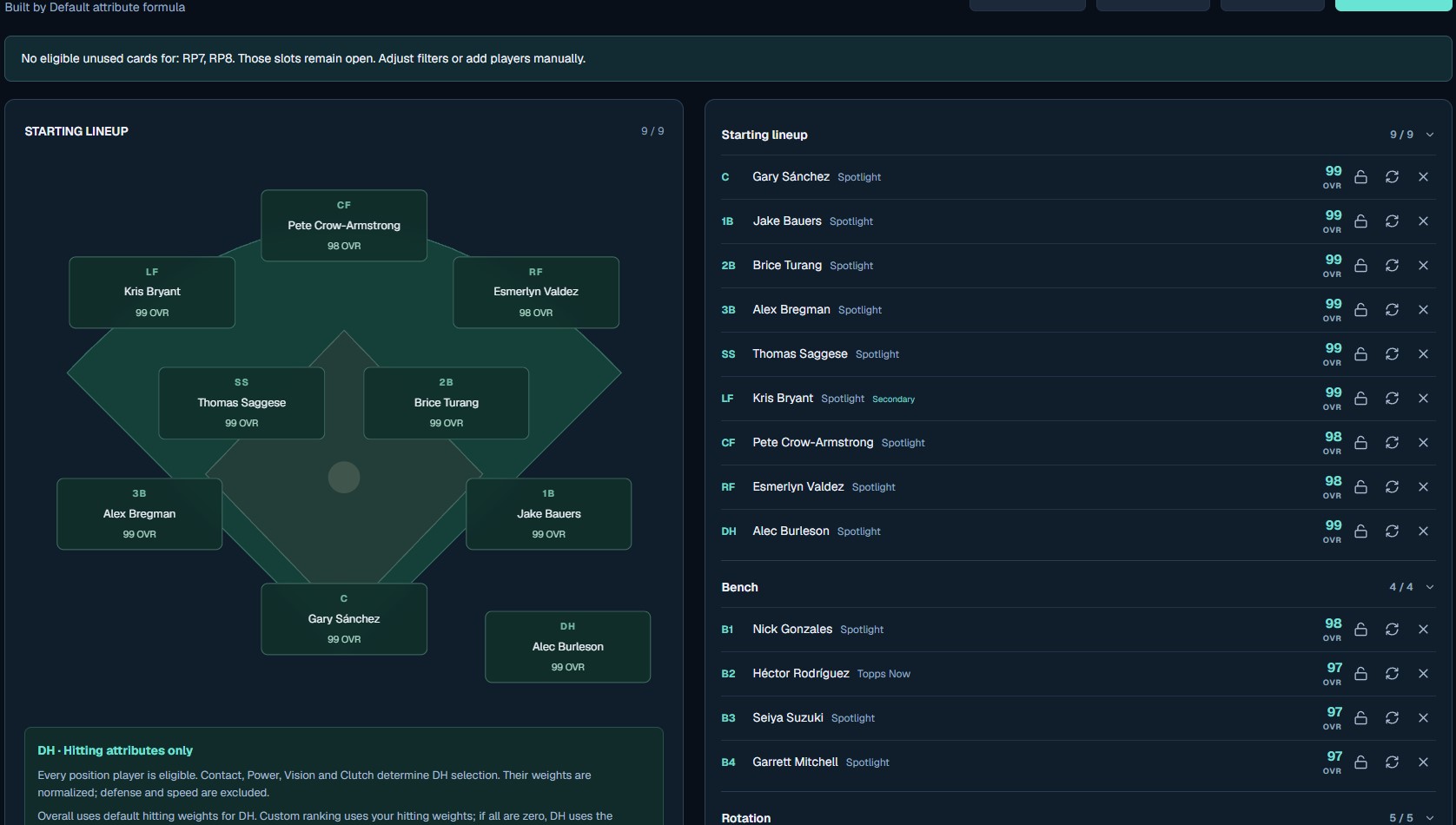Image resolution: width=1456 pixels, height=825 pixels.
Task: Click the Héctor Rodríguez player name
Action: click(801, 673)
